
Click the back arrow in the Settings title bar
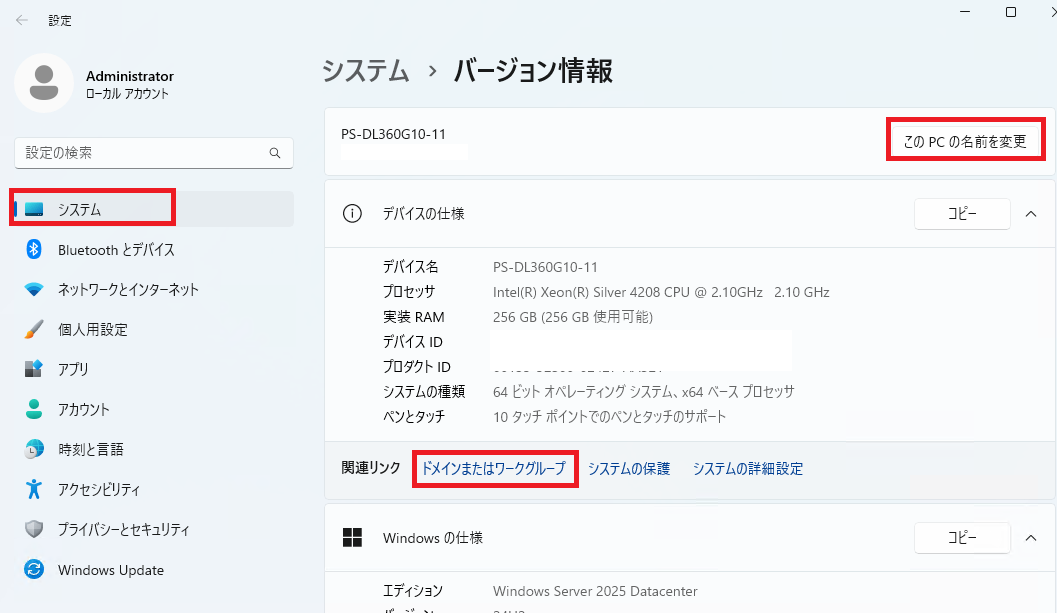point(22,20)
